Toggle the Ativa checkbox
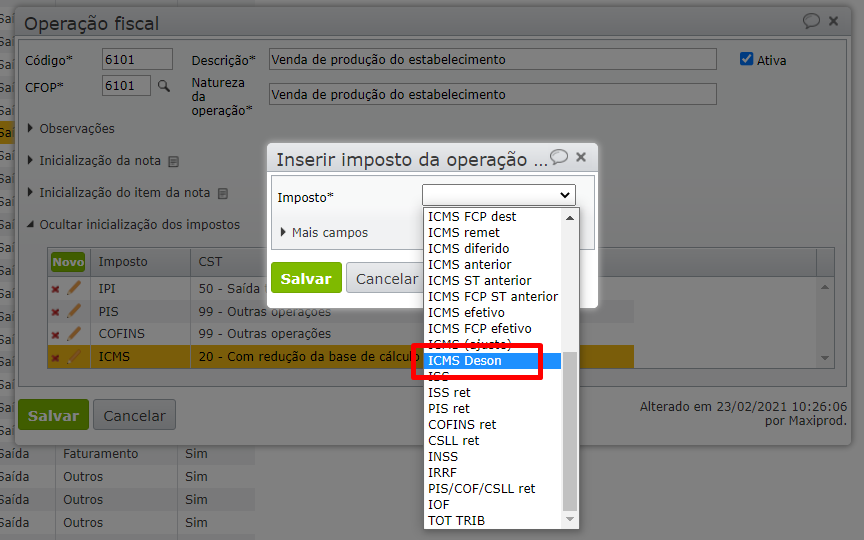 (x=746, y=59)
